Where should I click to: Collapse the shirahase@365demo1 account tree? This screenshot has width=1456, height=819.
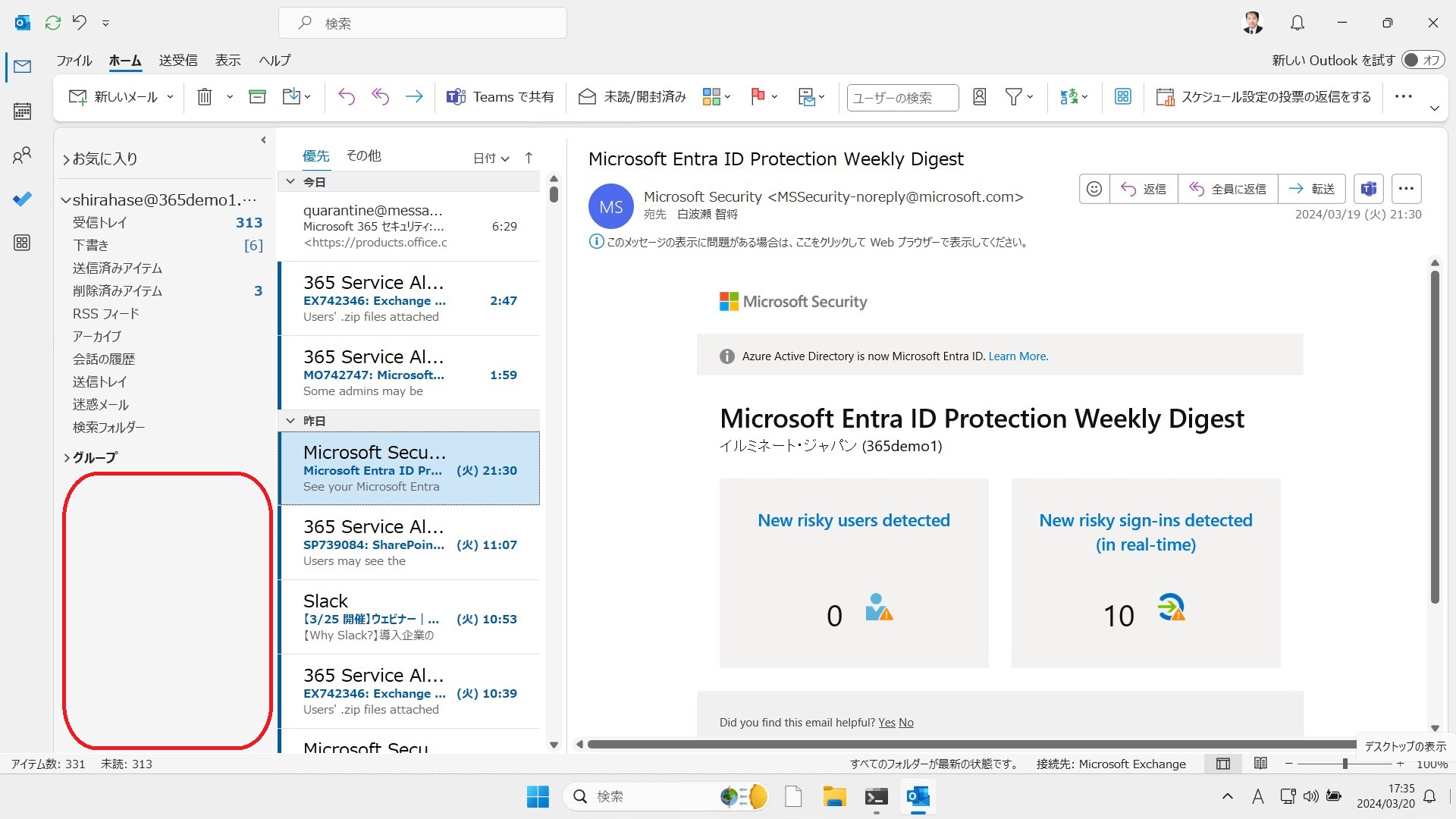pyautogui.click(x=66, y=200)
